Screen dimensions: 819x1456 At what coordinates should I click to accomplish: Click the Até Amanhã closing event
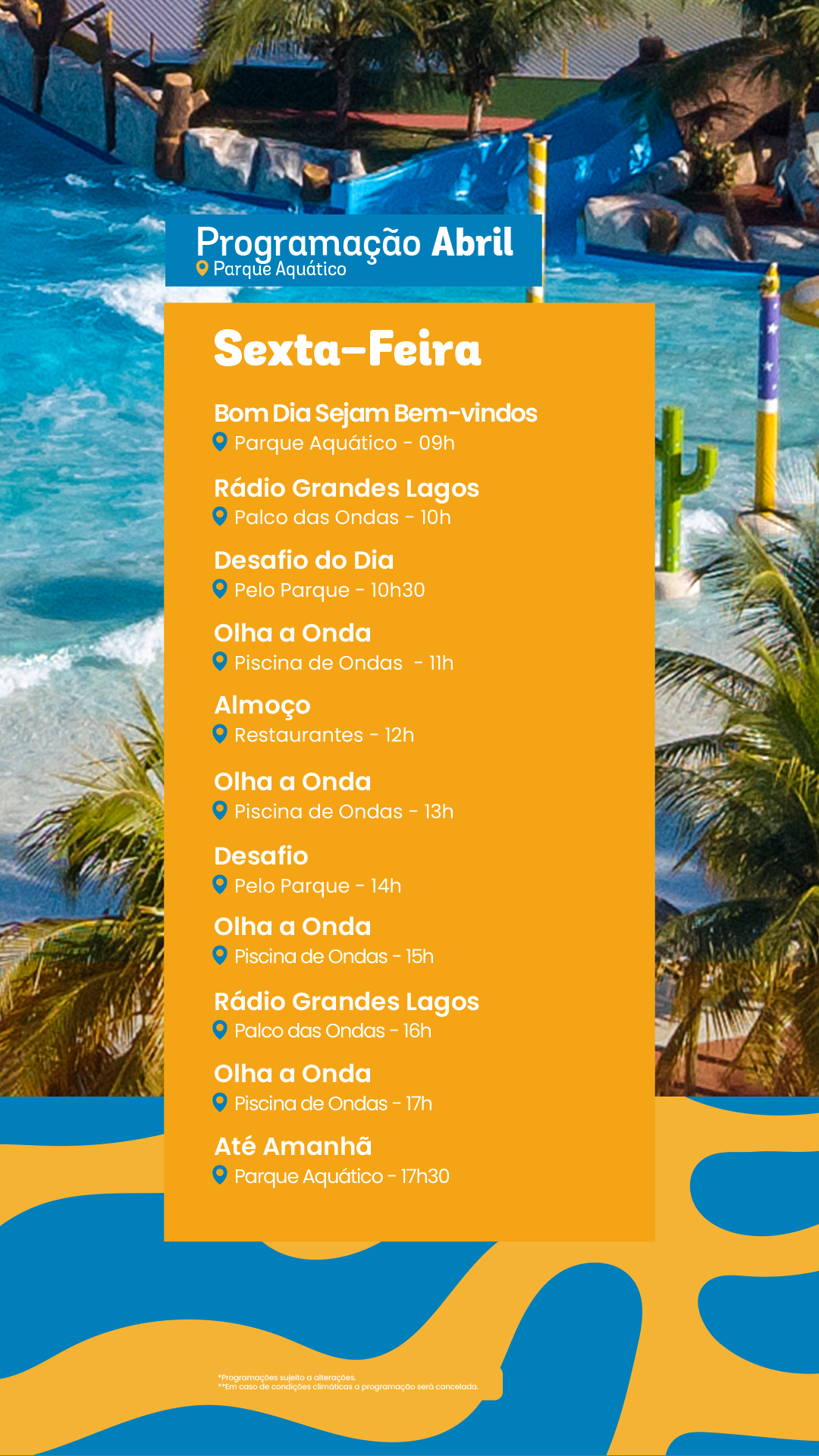(293, 1147)
